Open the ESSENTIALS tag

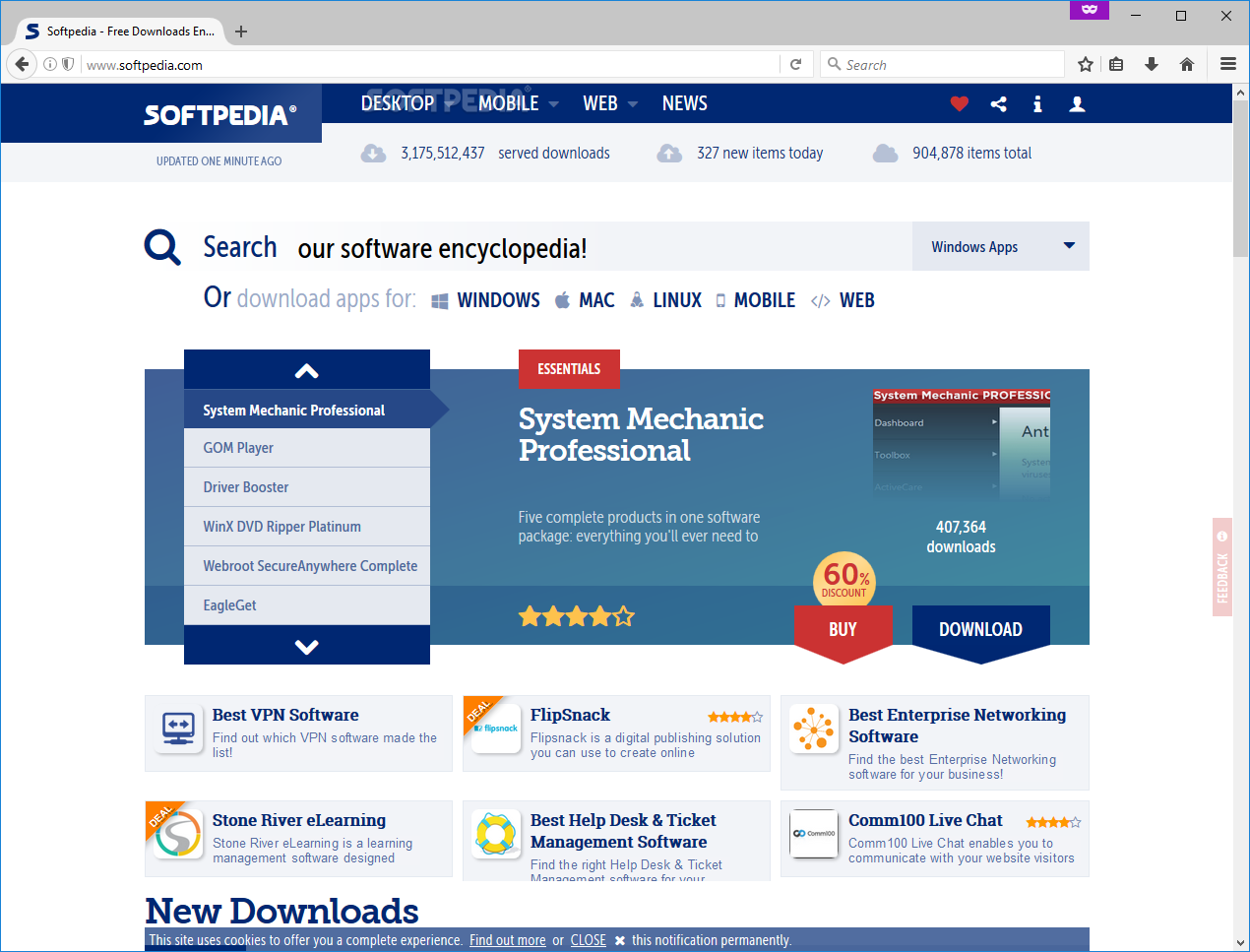tap(569, 369)
